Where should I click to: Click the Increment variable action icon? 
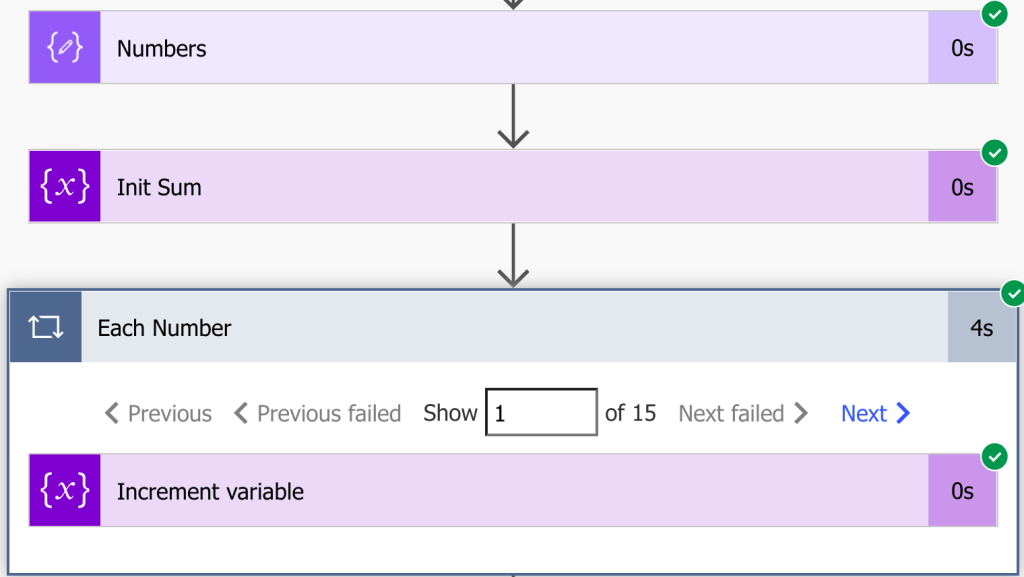pos(65,491)
